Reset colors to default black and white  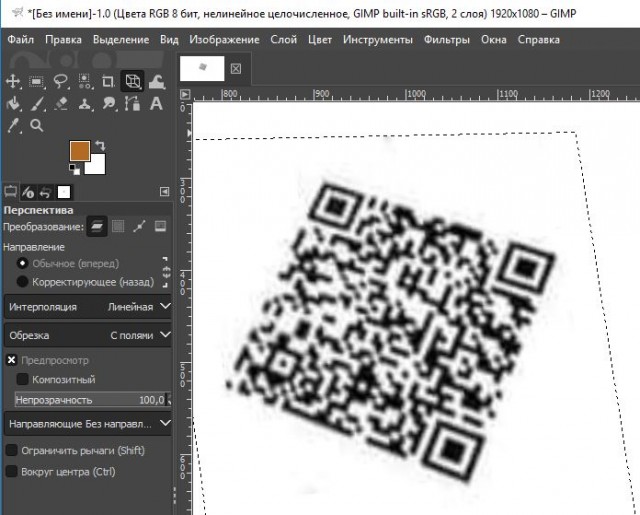point(74,169)
